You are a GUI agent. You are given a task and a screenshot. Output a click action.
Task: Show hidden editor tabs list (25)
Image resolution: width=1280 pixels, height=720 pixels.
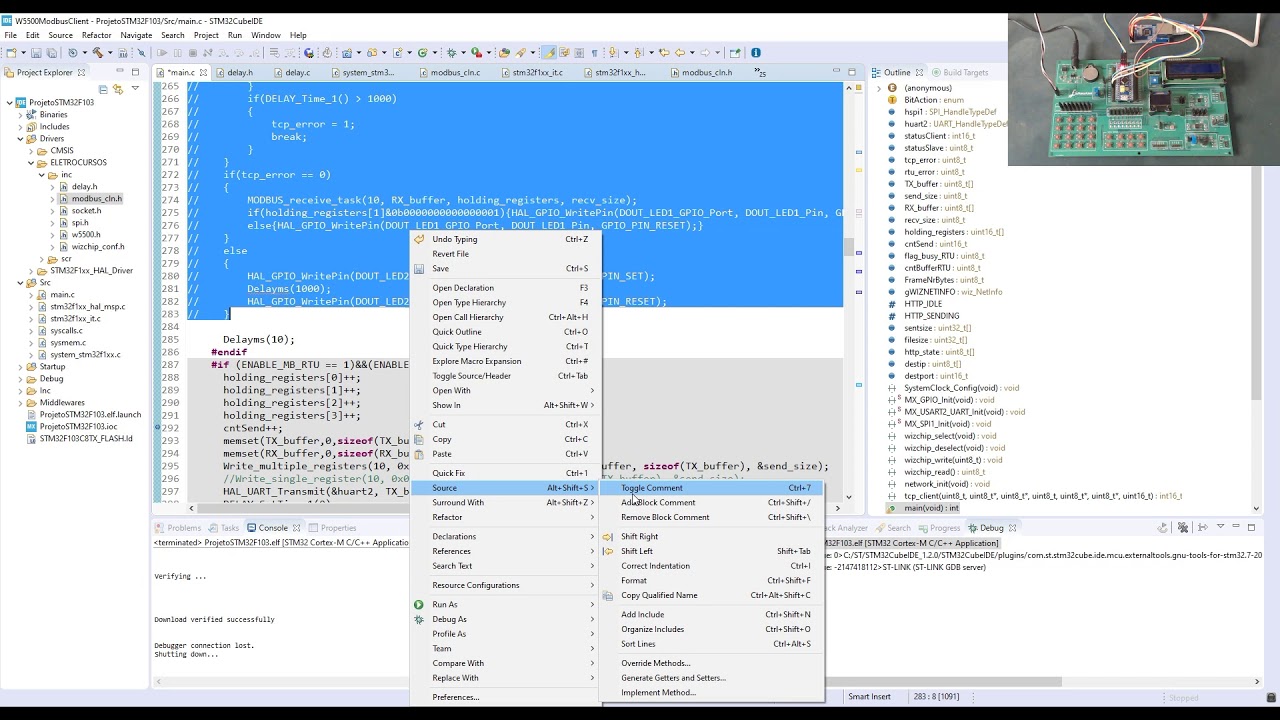(x=761, y=73)
